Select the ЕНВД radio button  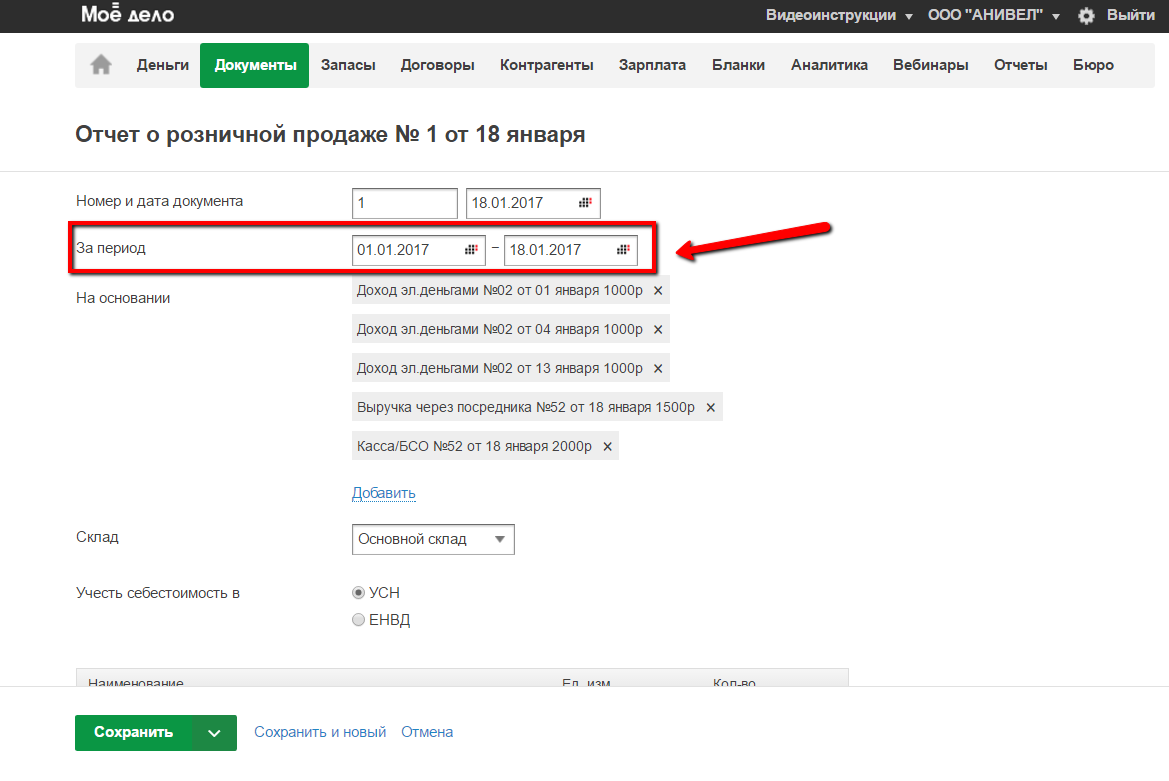point(359,620)
